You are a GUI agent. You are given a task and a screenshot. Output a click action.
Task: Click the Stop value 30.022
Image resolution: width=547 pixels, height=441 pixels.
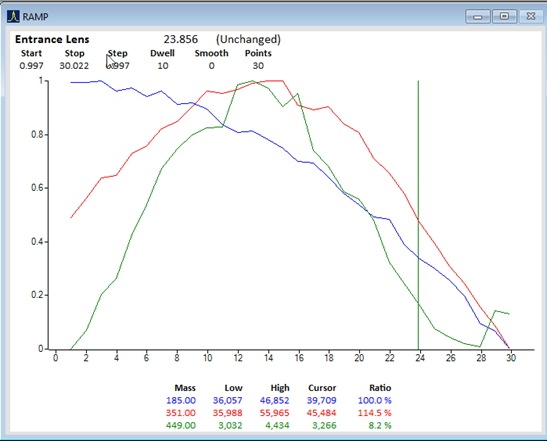tap(74, 66)
